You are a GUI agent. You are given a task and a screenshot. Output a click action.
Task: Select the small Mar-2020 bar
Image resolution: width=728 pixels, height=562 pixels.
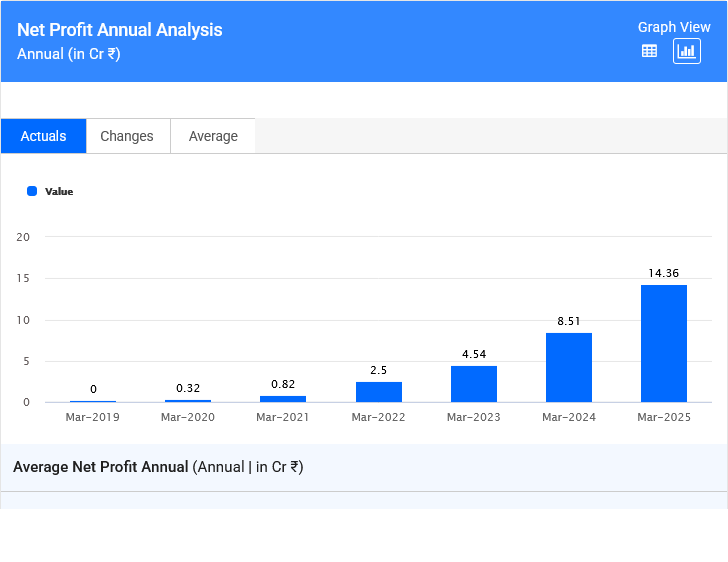point(188,401)
